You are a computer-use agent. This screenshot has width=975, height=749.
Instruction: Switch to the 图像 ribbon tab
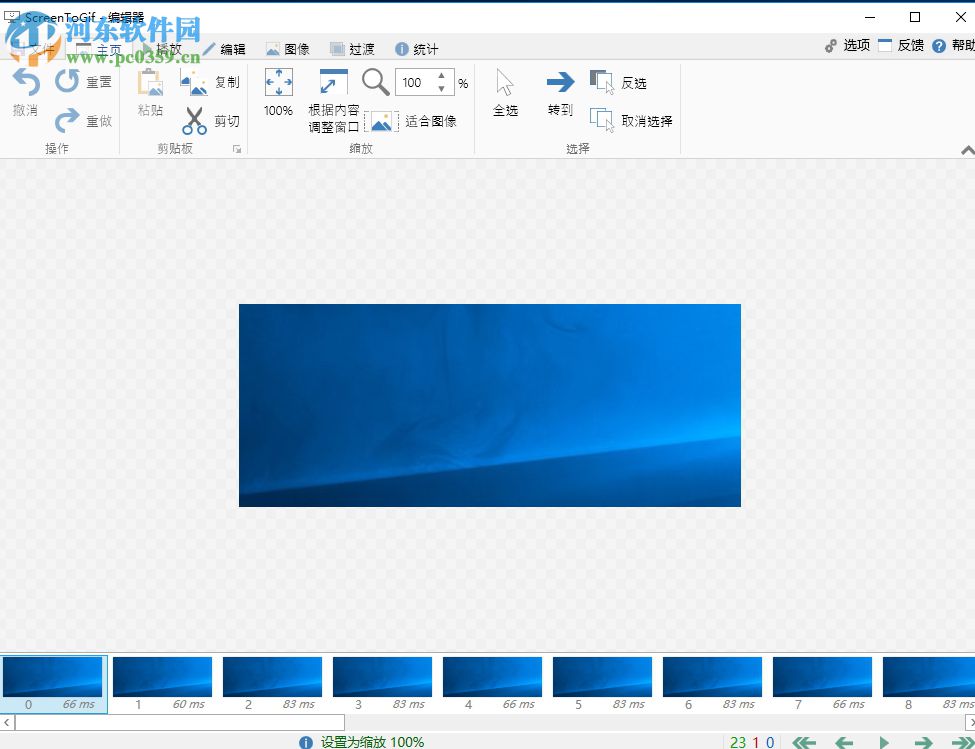point(288,48)
